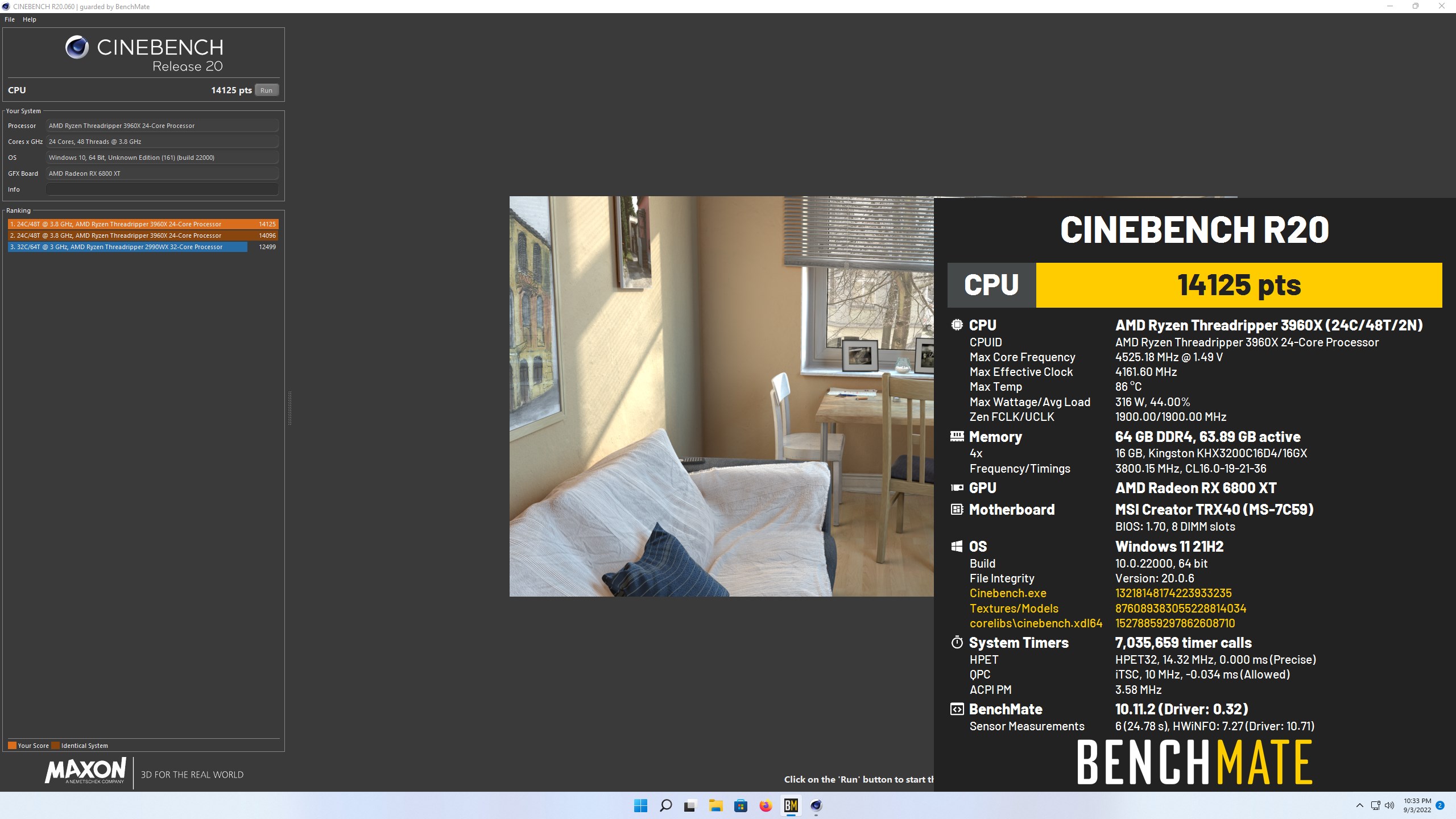Viewport: 1456px width, 819px height.
Task: Click the yellow 14125 pts score banner
Action: pos(1239,285)
